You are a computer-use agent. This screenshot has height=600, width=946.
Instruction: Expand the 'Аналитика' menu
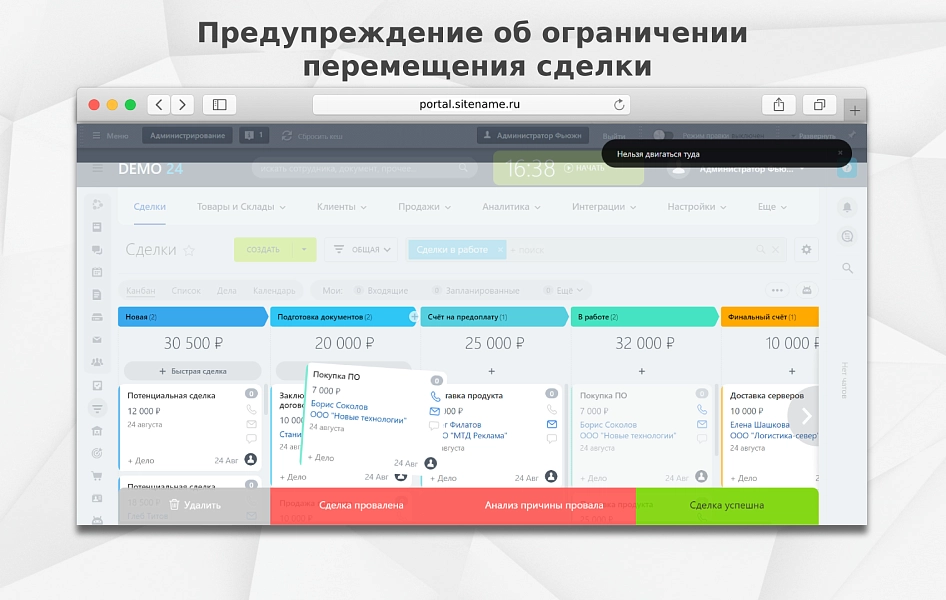coord(511,207)
